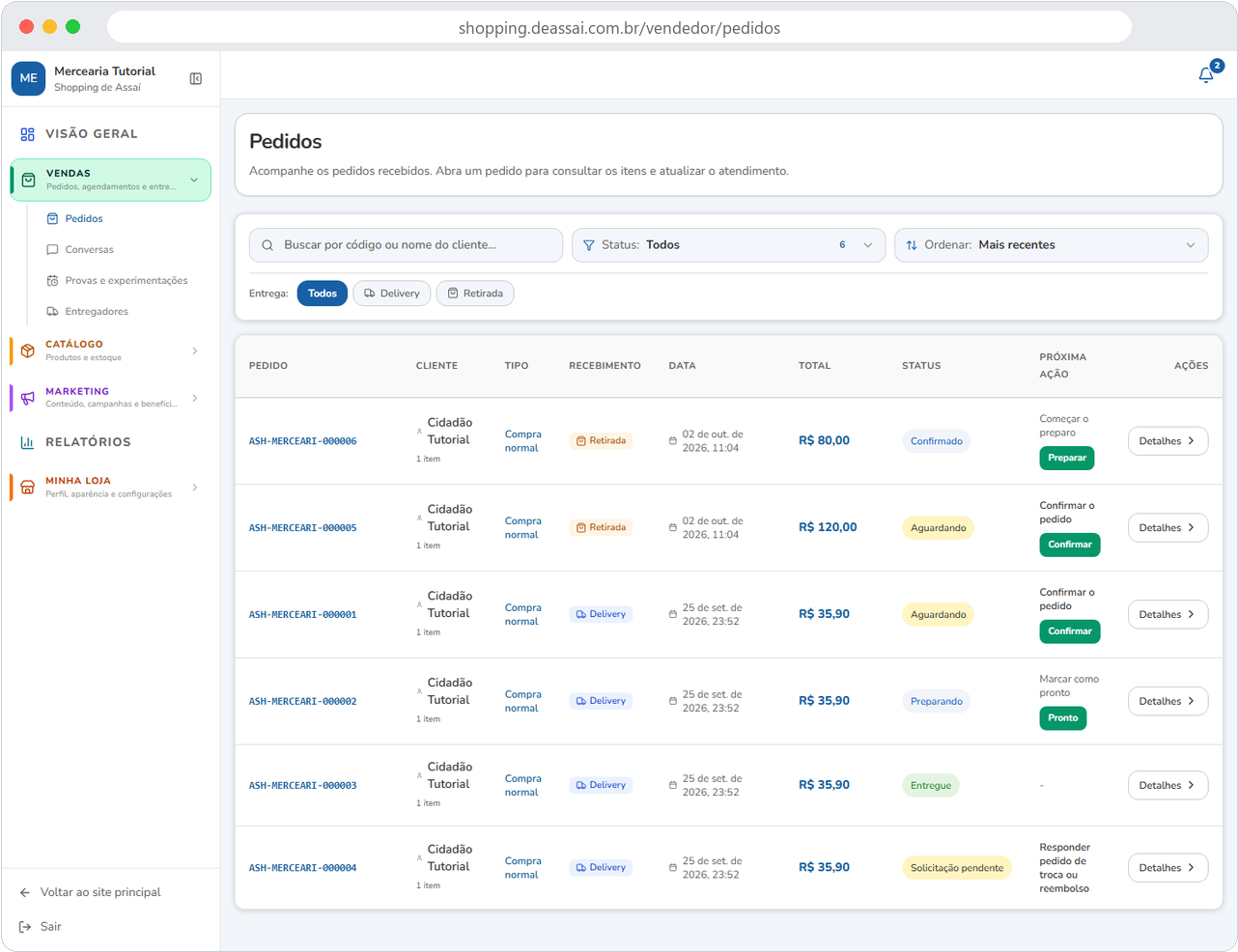Click the Entregadores truck icon in sidebar
The height and width of the screenshot is (952, 1238).
52,312
